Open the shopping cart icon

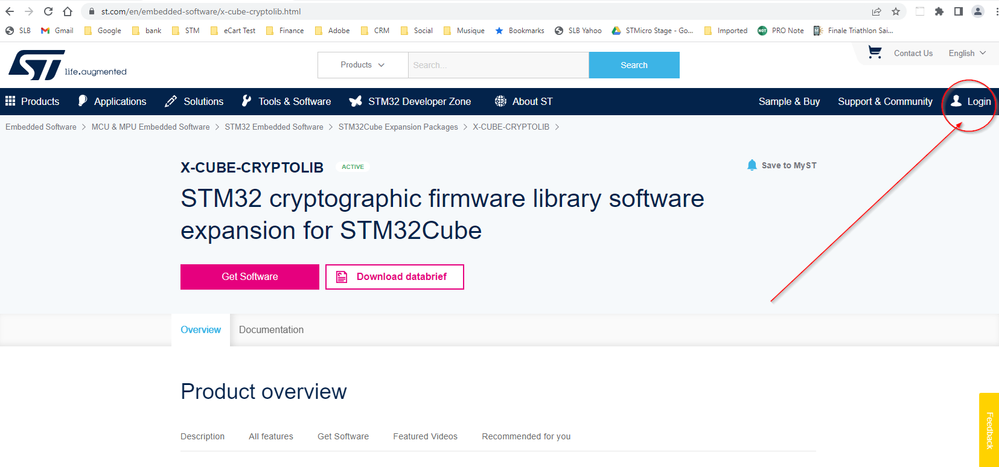[875, 53]
